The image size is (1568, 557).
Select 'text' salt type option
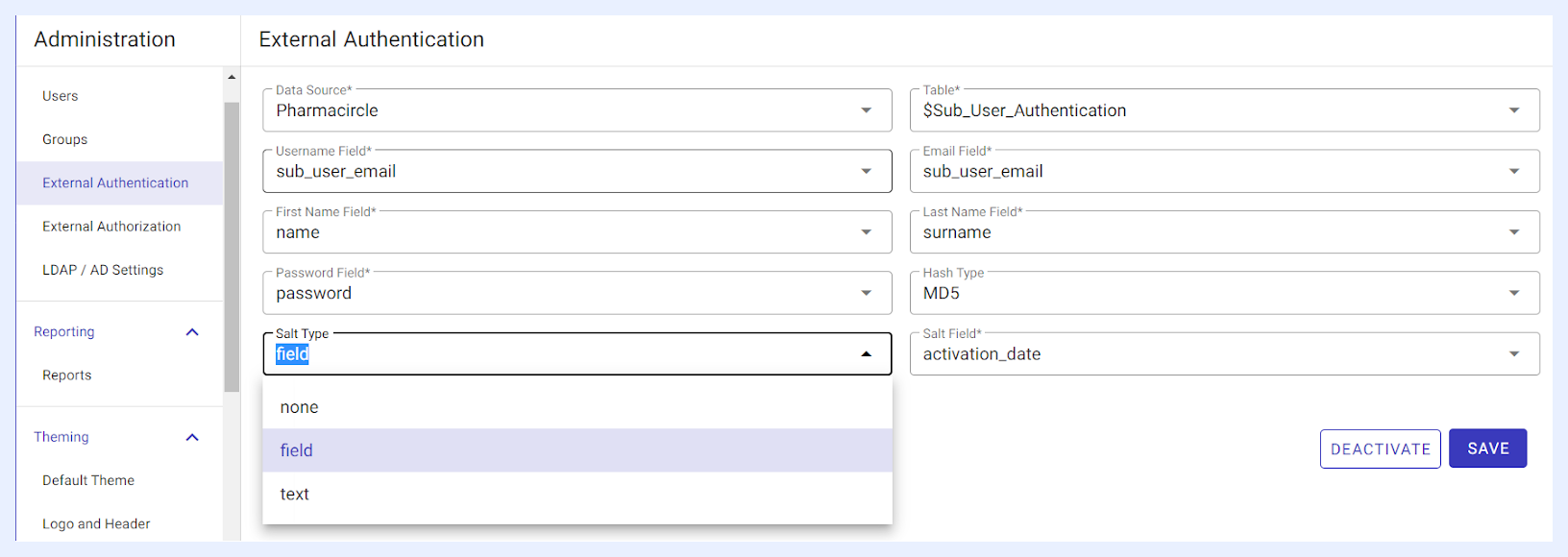point(576,494)
